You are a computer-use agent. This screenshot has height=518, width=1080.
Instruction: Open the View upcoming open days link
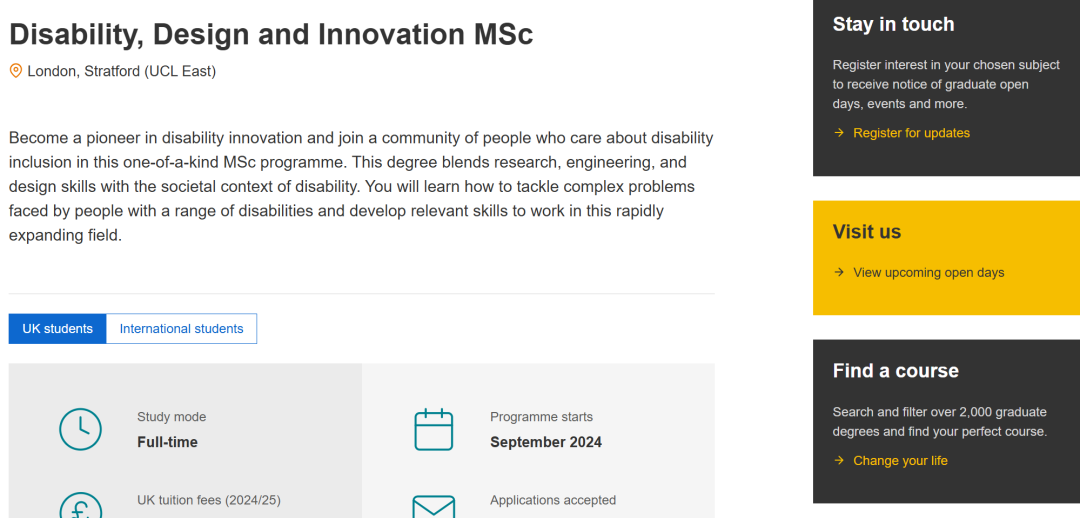click(x=928, y=272)
